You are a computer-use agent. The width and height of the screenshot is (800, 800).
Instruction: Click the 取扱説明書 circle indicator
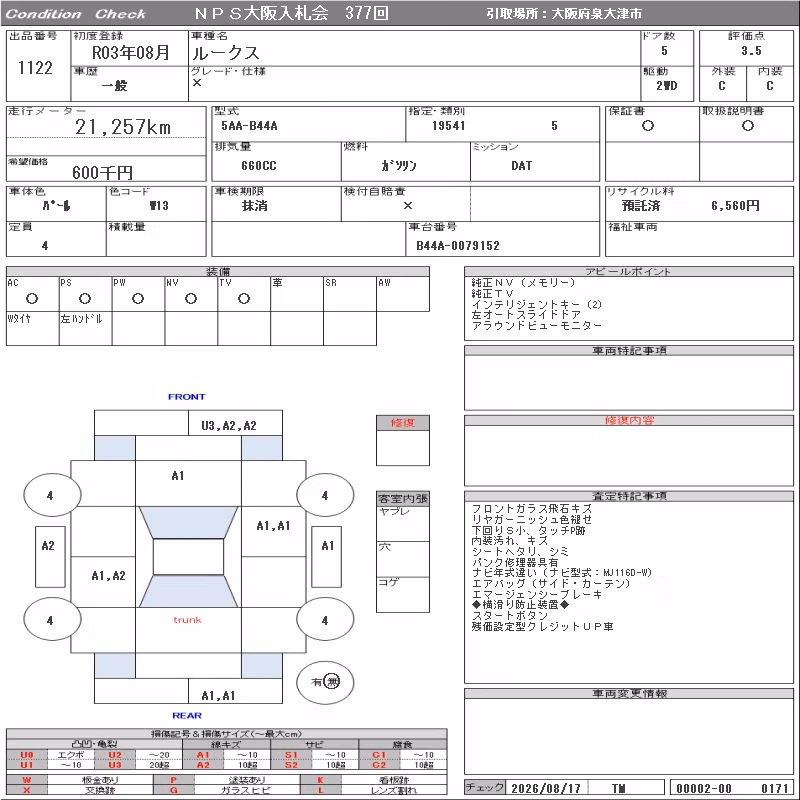click(747, 126)
